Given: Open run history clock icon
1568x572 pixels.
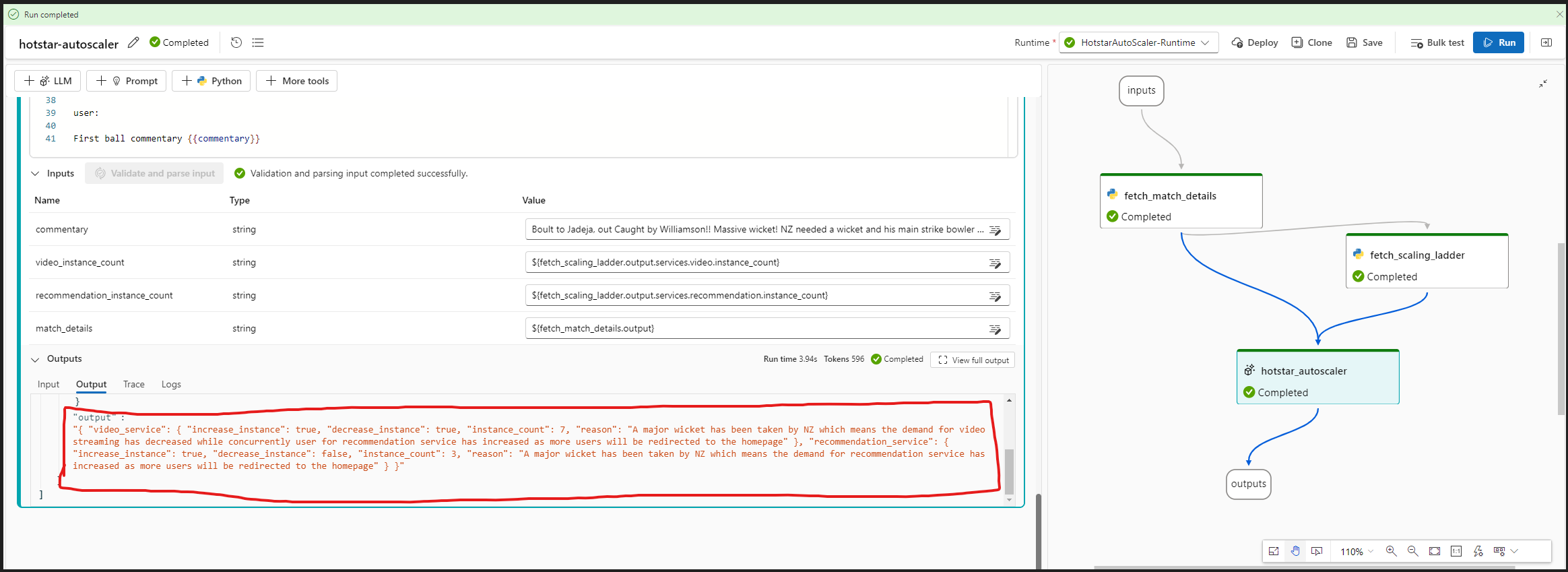Looking at the screenshot, I should pyautogui.click(x=236, y=42).
